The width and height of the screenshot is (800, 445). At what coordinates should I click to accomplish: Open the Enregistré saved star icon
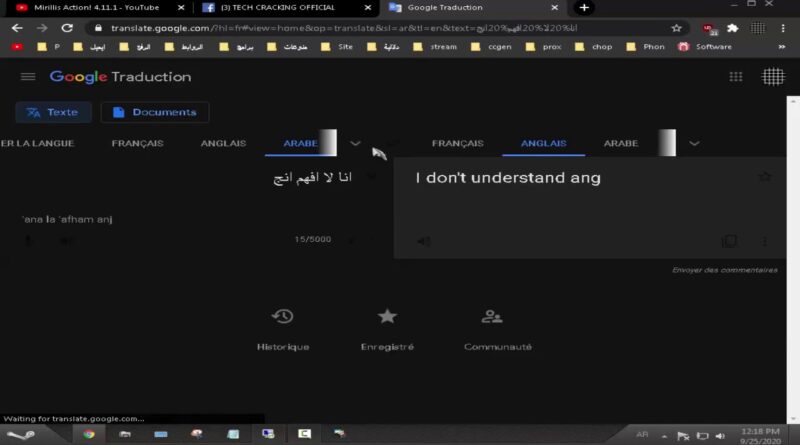(387, 316)
